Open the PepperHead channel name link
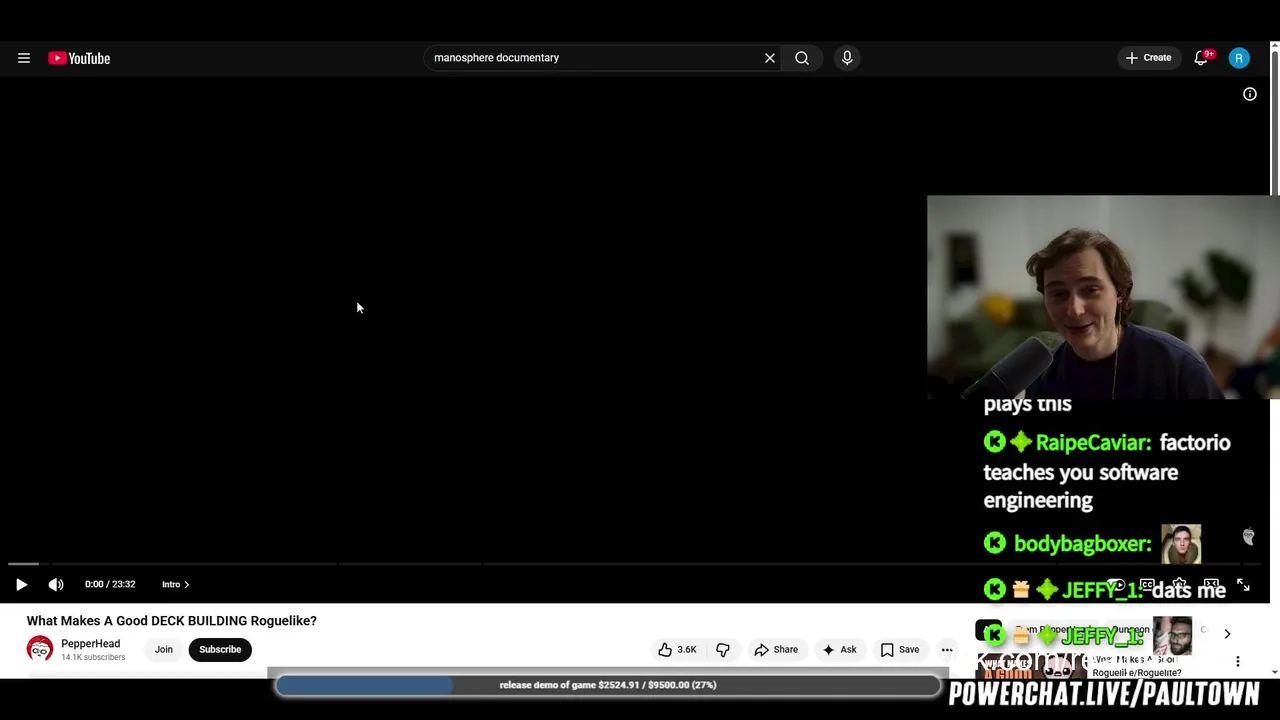The width and height of the screenshot is (1280, 720). 90,644
